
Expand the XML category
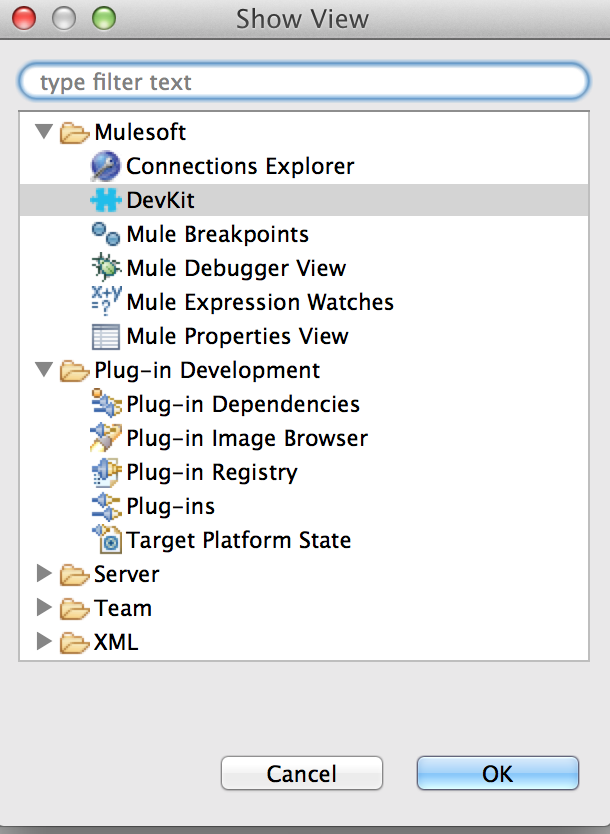coord(45,642)
